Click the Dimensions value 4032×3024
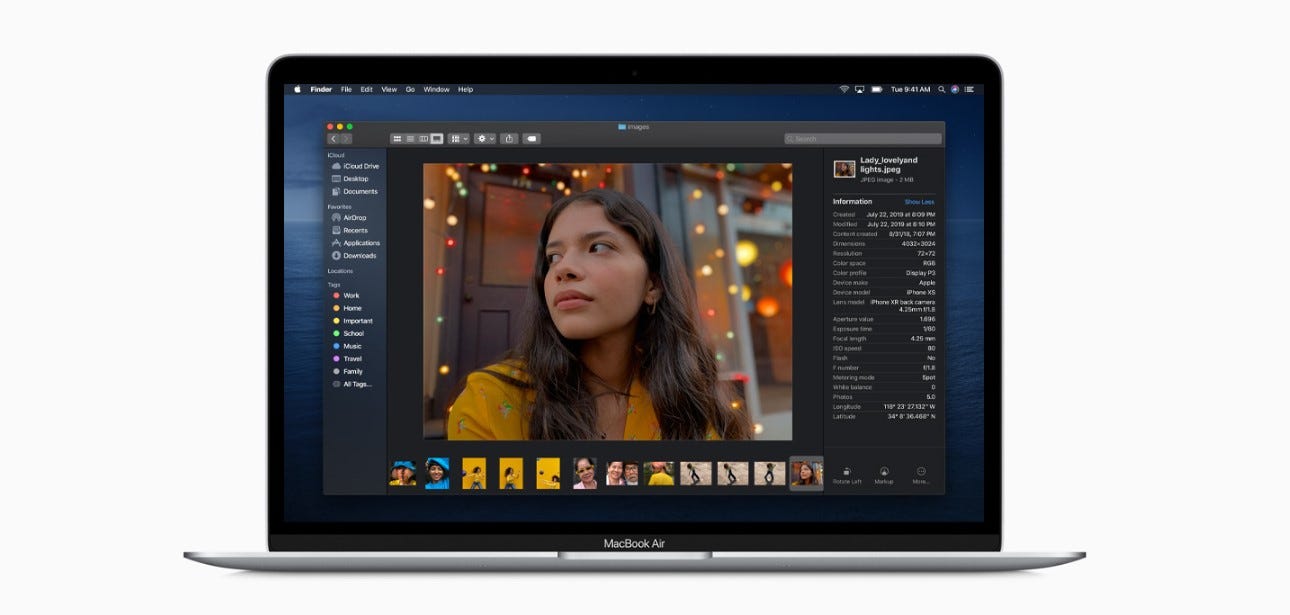 (917, 243)
